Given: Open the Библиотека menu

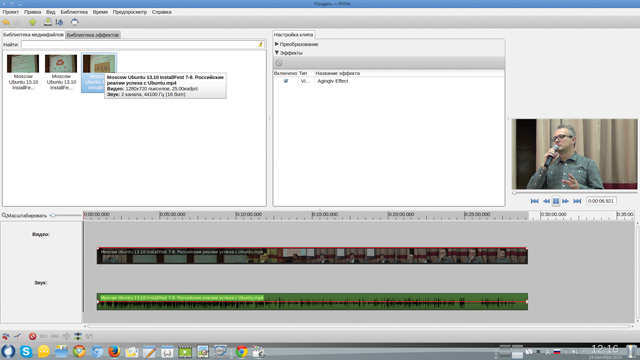Looking at the screenshot, I should pos(74,12).
